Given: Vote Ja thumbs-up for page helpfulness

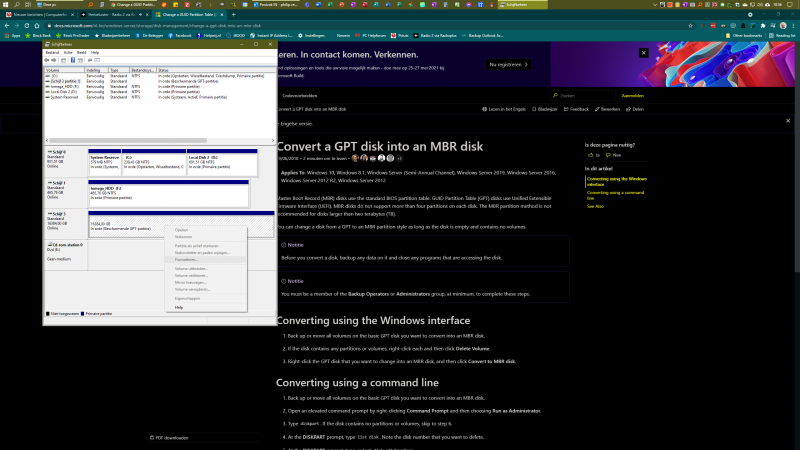Looking at the screenshot, I should (x=593, y=155).
